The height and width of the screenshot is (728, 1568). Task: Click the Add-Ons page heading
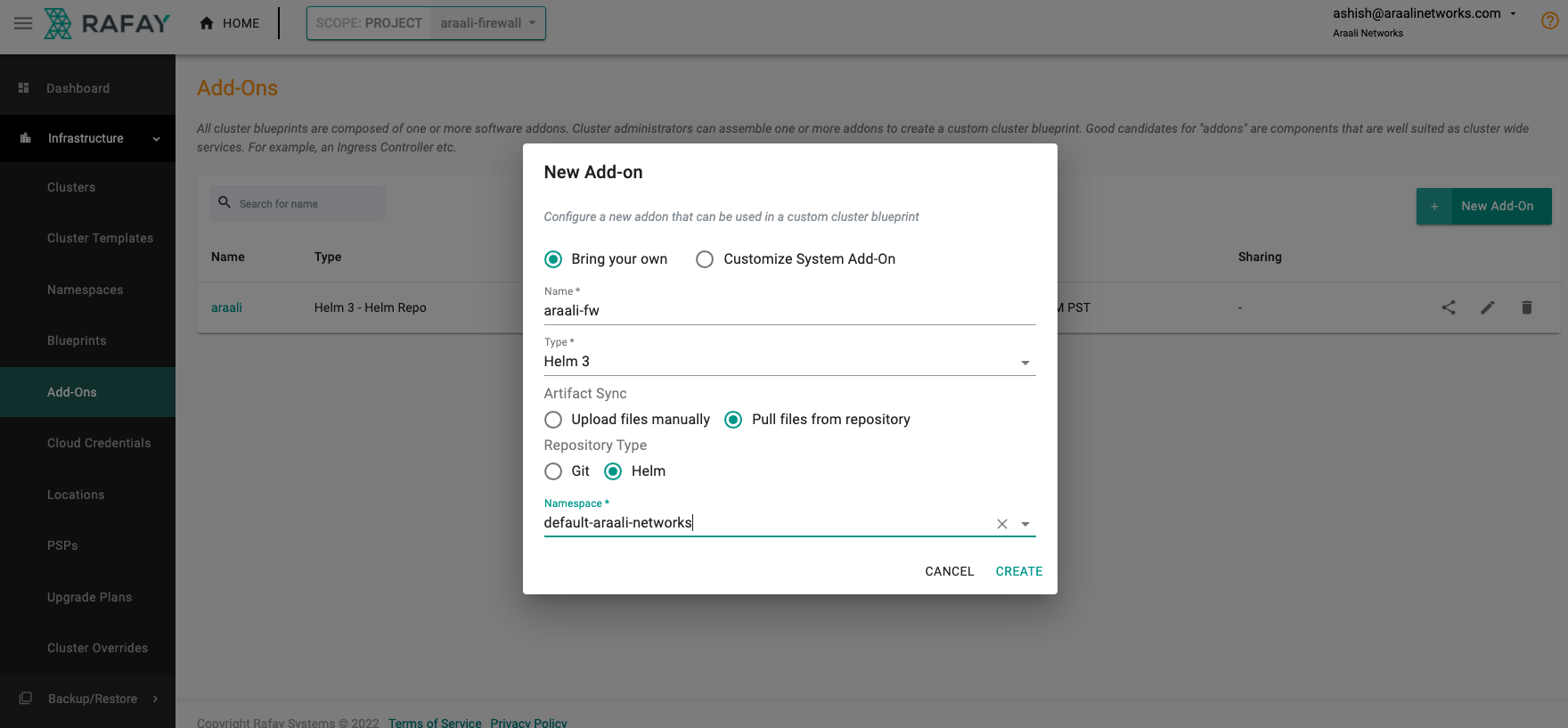click(x=238, y=88)
